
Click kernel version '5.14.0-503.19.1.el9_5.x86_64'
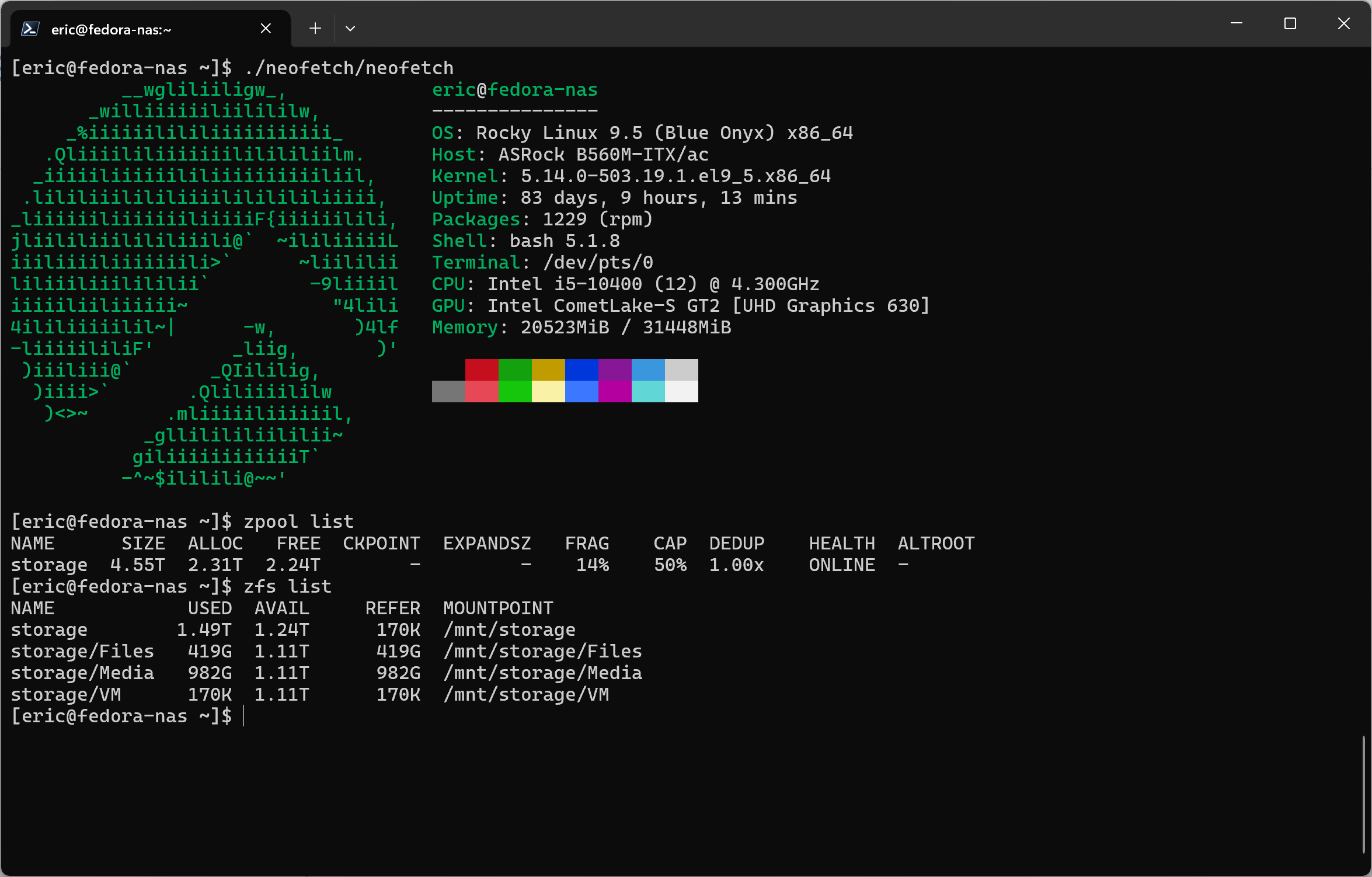(675, 176)
